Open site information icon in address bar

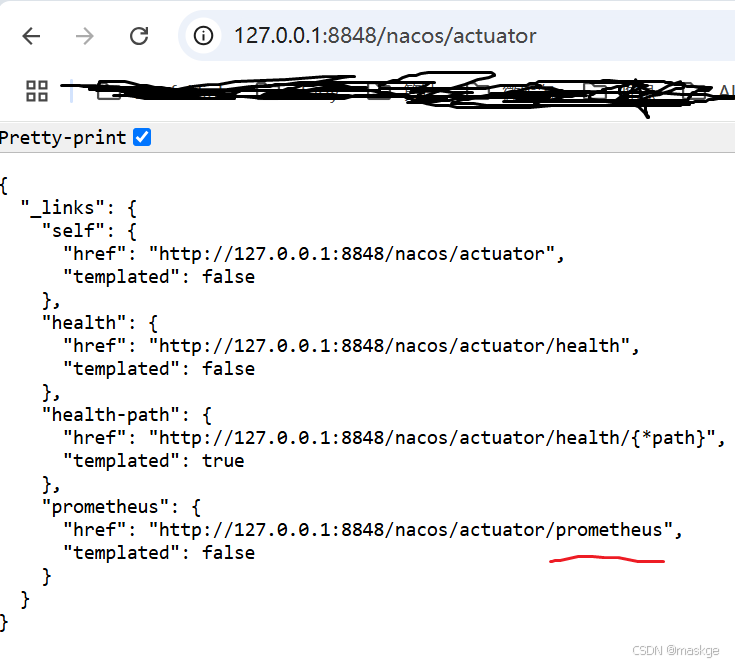(x=203, y=36)
